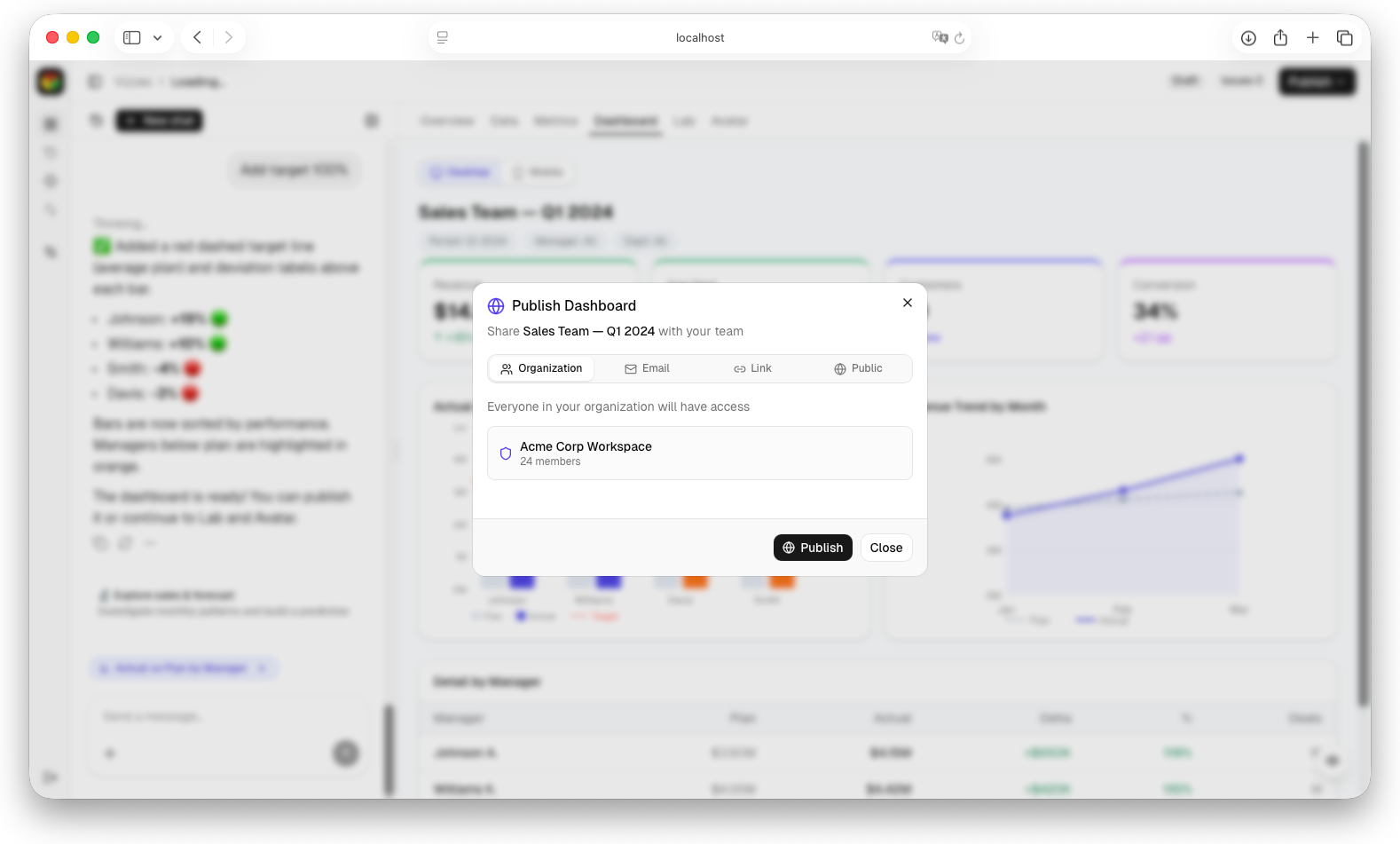Image resolution: width=1400 pixels, height=844 pixels.
Task: Switch to the Email sharing tab
Action: [647, 368]
